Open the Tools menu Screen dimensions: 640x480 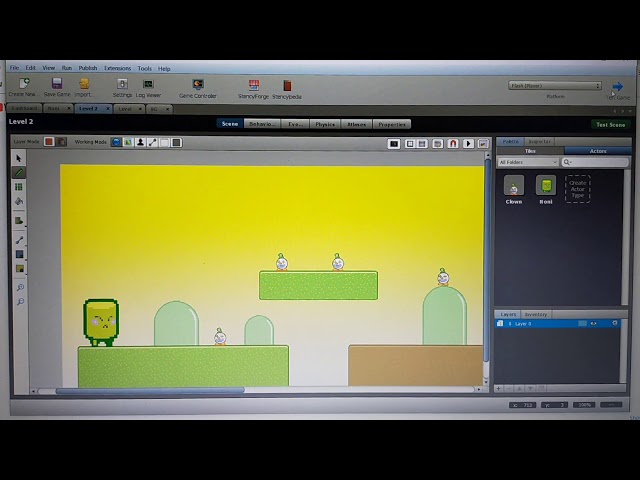pos(144,69)
